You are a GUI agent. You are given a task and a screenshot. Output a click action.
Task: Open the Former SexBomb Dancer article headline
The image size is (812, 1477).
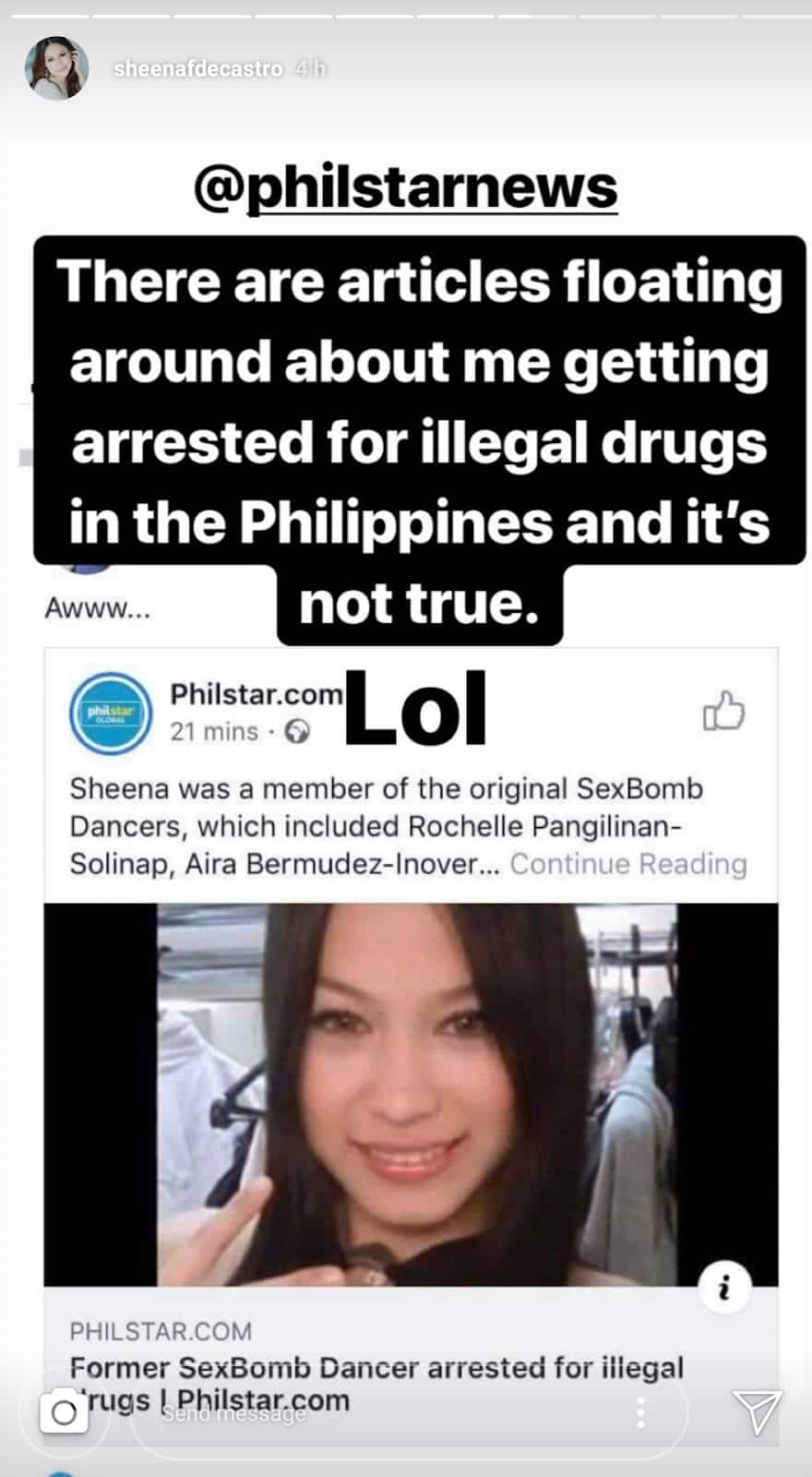click(x=376, y=1384)
